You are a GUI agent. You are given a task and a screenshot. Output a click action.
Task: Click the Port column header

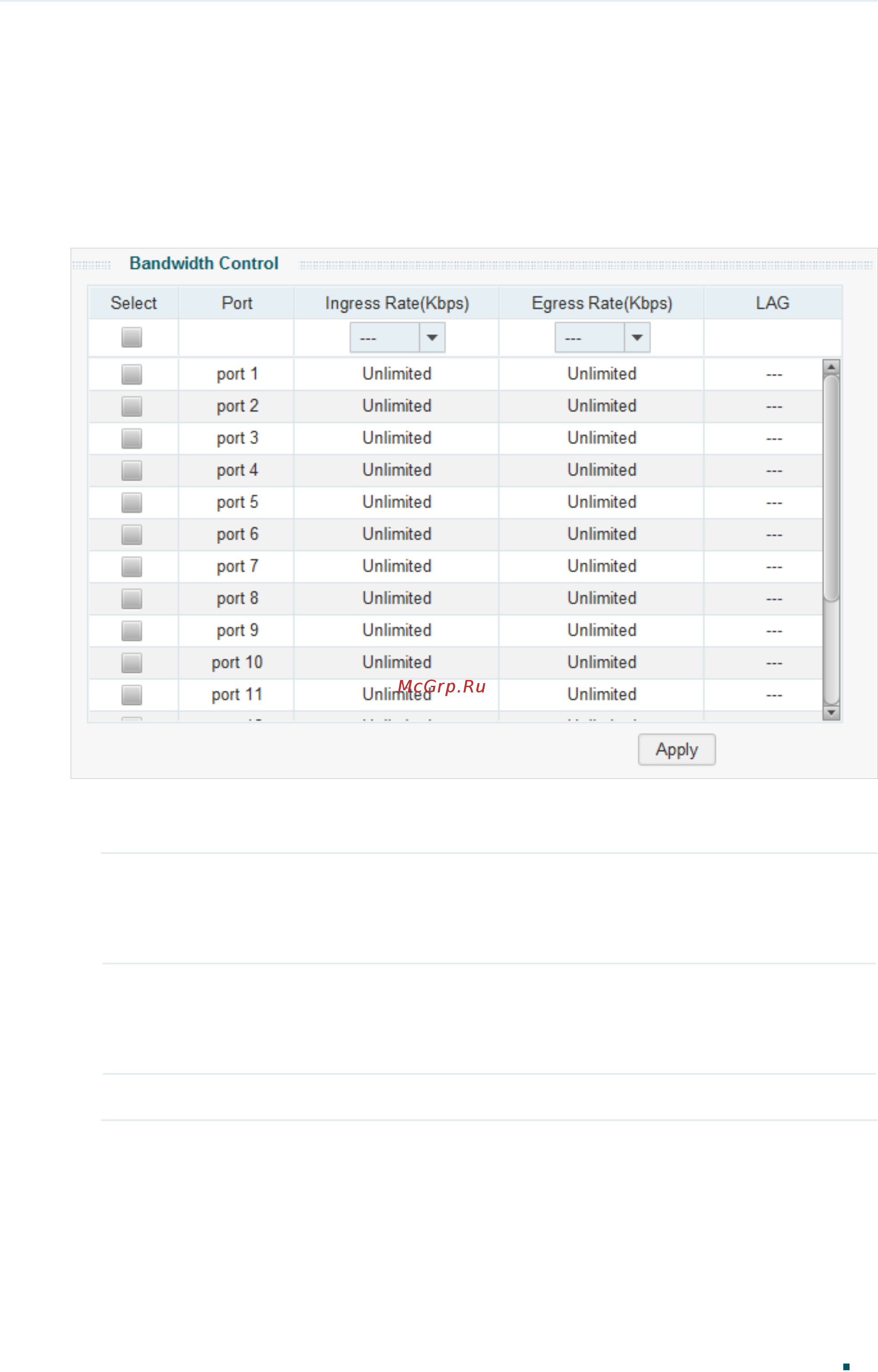[237, 303]
